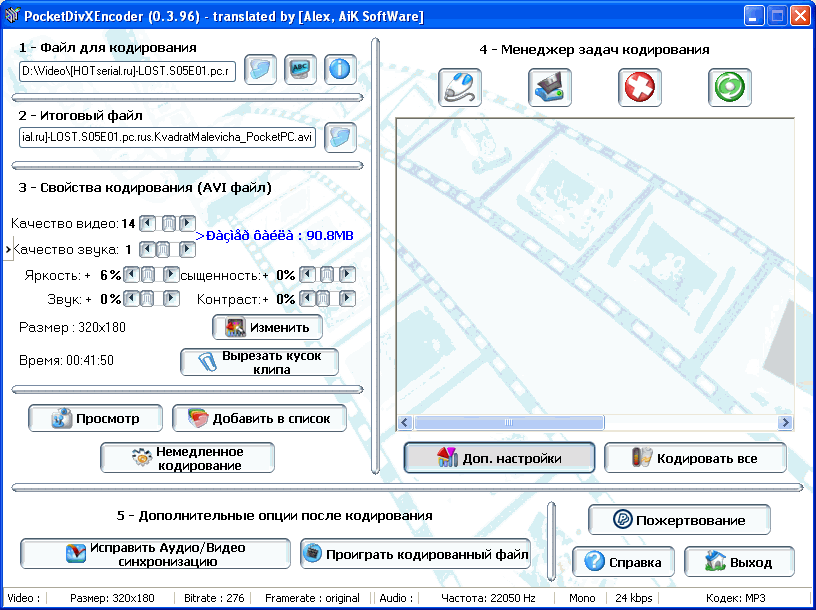Click 'Кодек: MP3' in status bar

tap(736, 598)
